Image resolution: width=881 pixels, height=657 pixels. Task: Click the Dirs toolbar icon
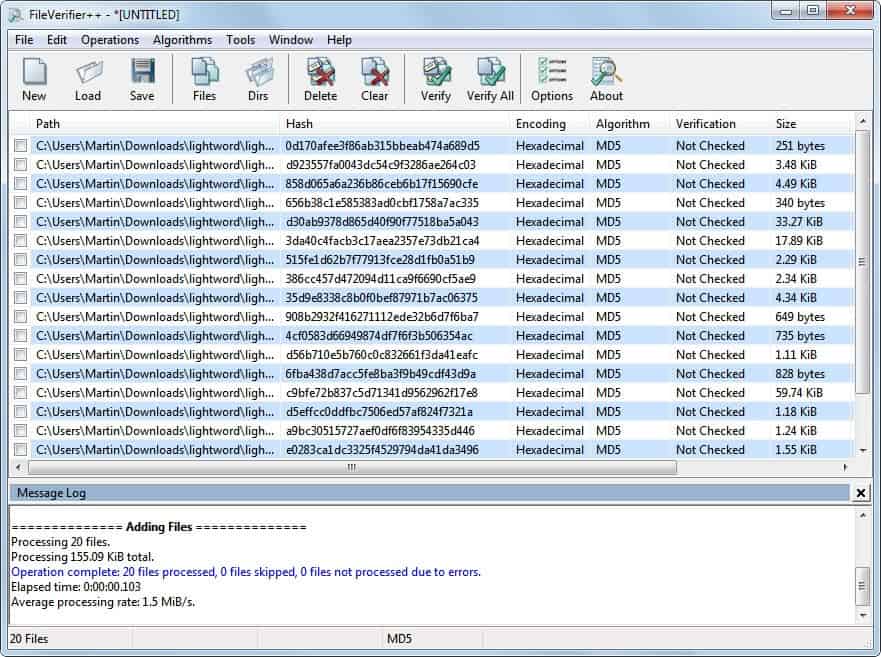tap(258, 75)
